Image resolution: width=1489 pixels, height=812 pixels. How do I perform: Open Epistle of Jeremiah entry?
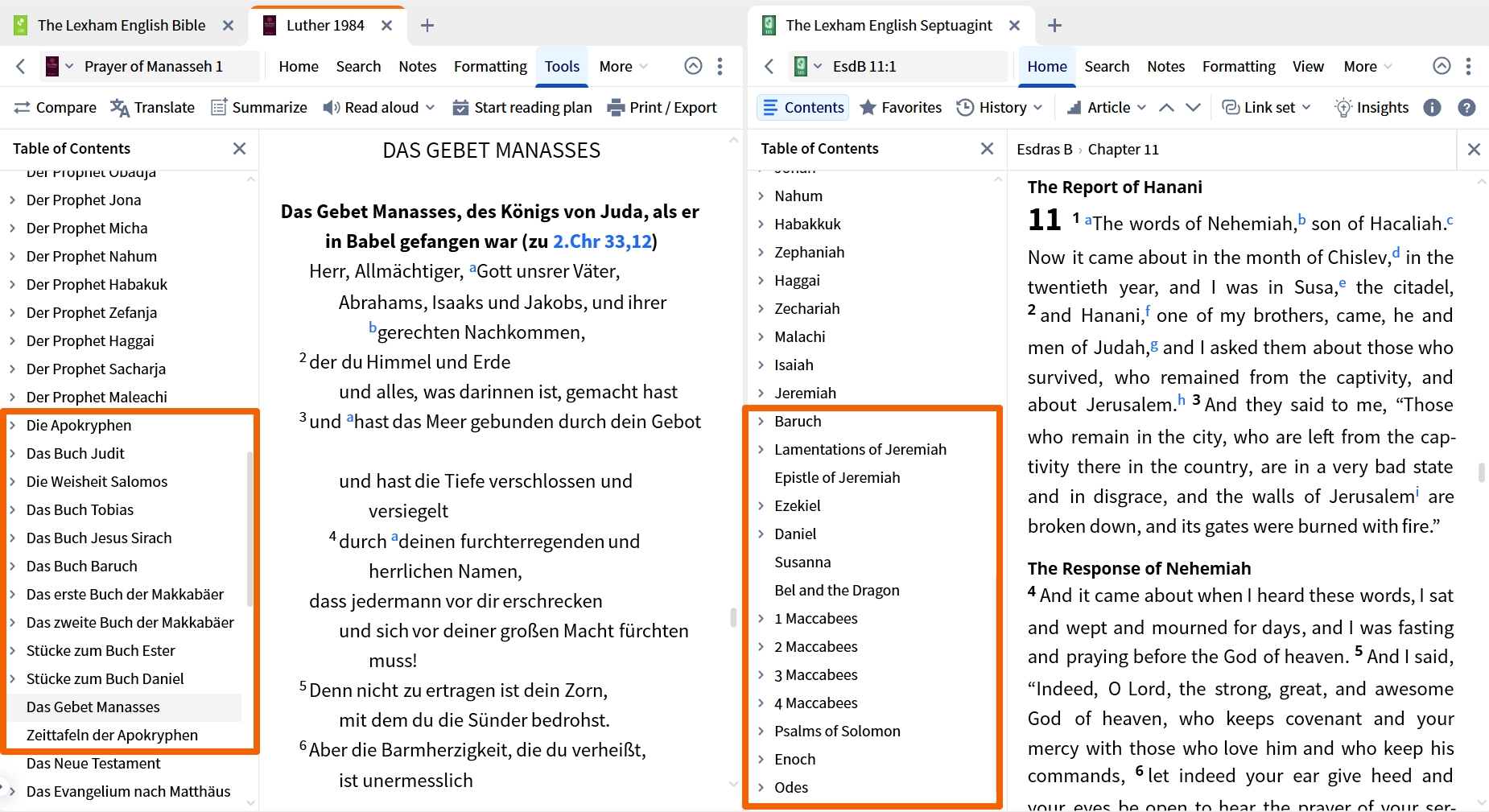837,477
